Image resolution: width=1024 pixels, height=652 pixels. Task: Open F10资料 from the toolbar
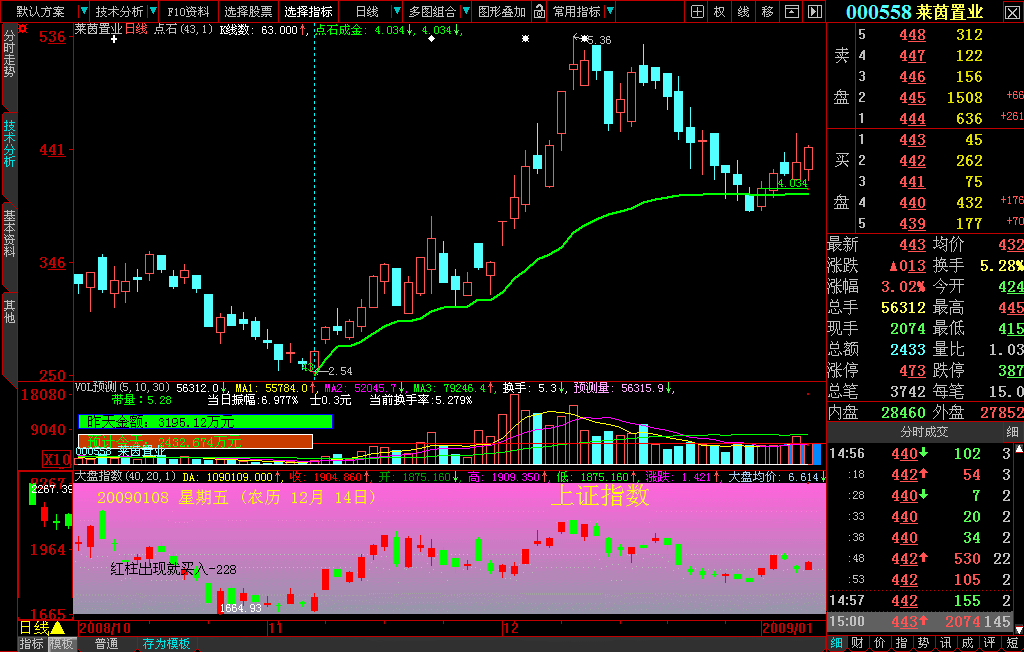pyautogui.click(x=188, y=12)
